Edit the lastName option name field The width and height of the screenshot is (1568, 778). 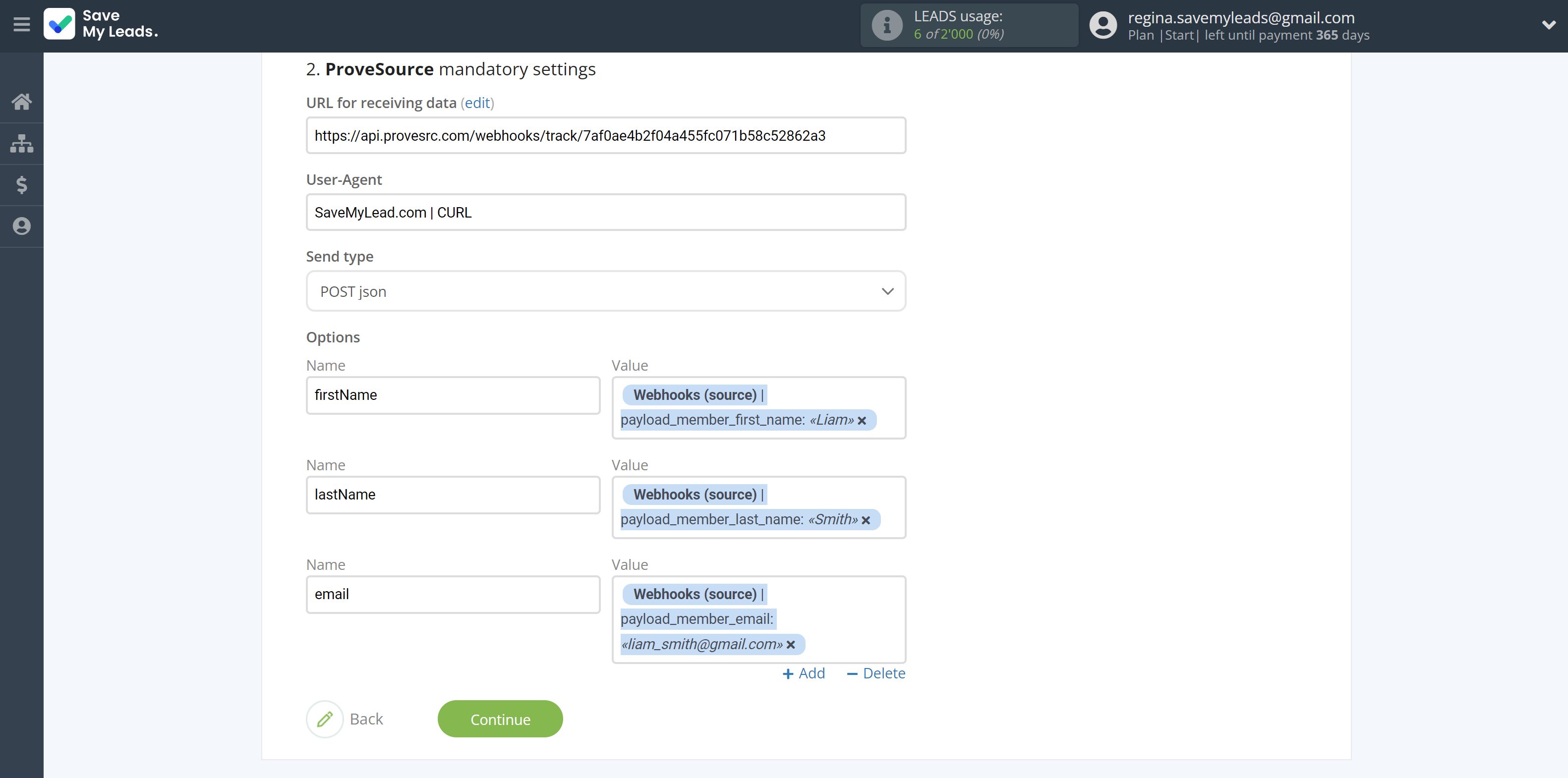(453, 495)
